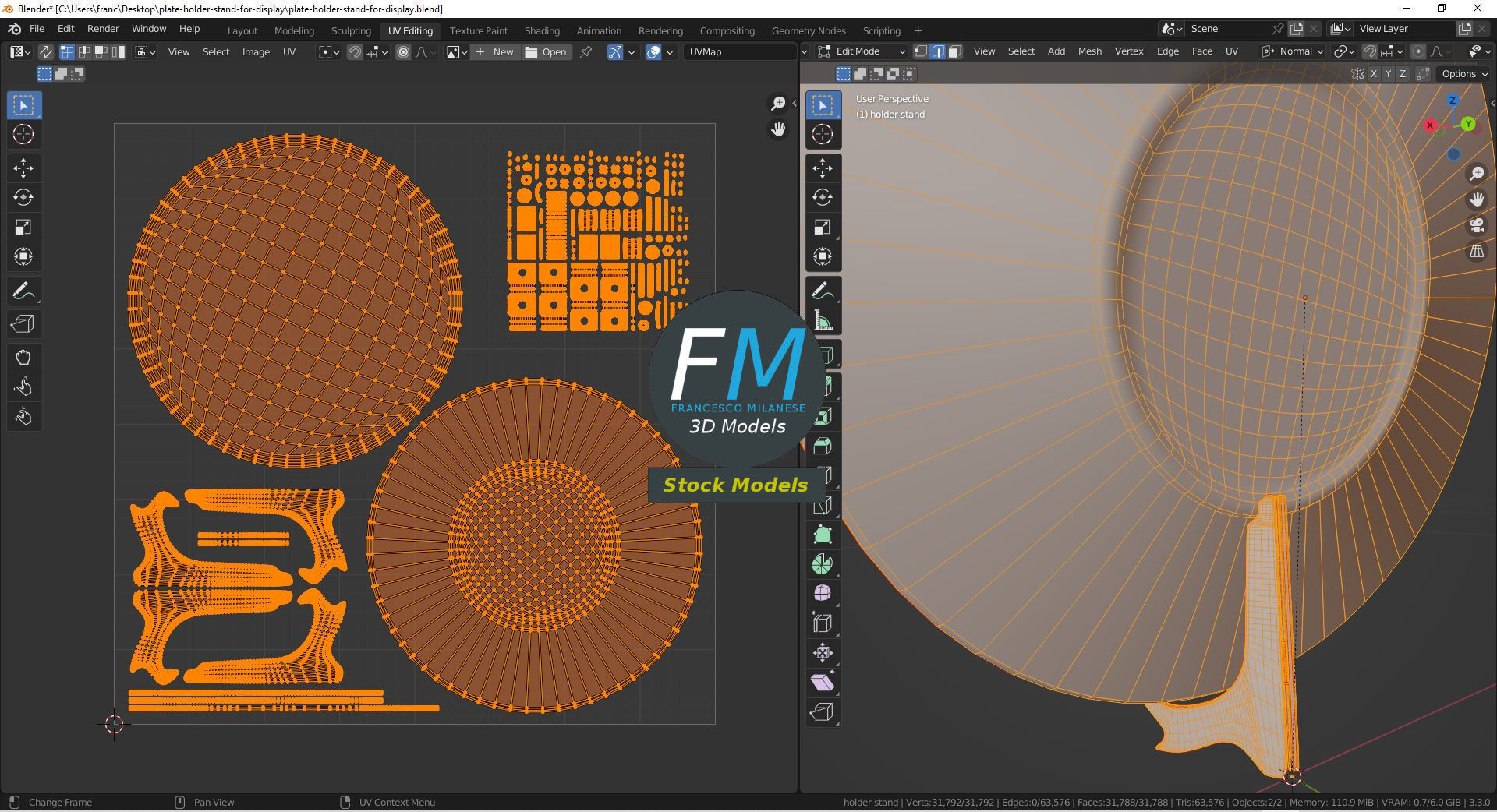Switch to the Shading workspace tab
This screenshot has height=812, width=1497.
[542, 30]
